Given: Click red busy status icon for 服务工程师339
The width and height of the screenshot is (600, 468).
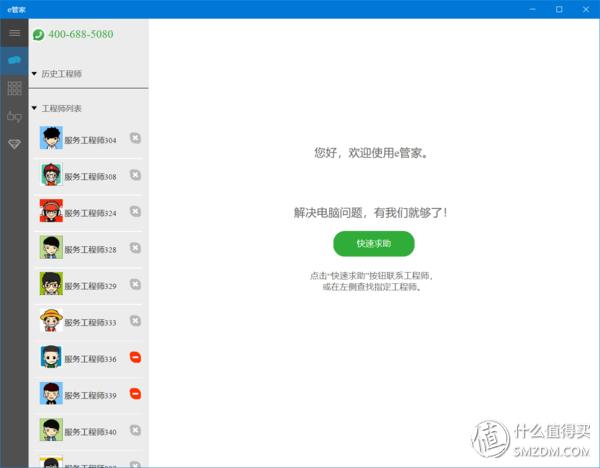Looking at the screenshot, I should (135, 394).
